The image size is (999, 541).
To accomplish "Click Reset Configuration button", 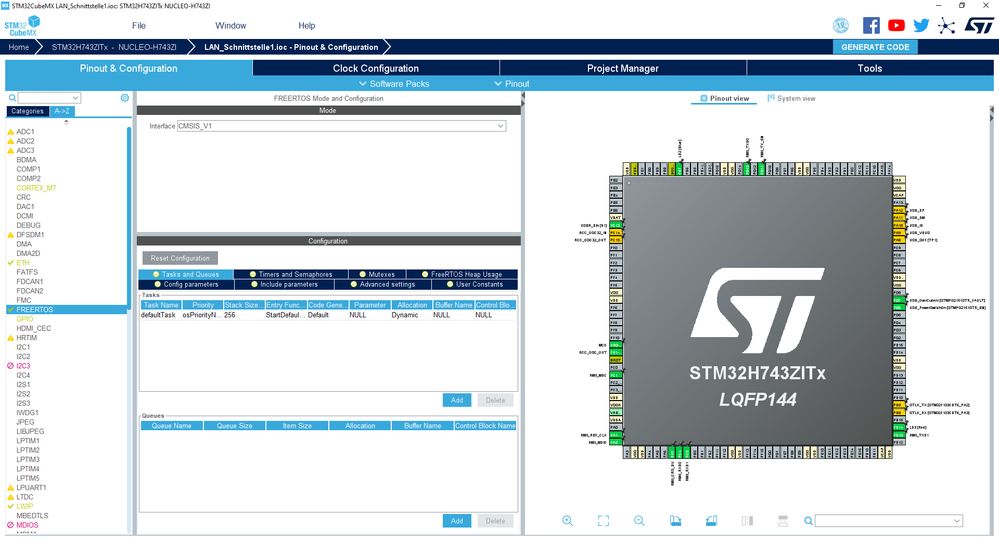I will pyautogui.click(x=180, y=258).
